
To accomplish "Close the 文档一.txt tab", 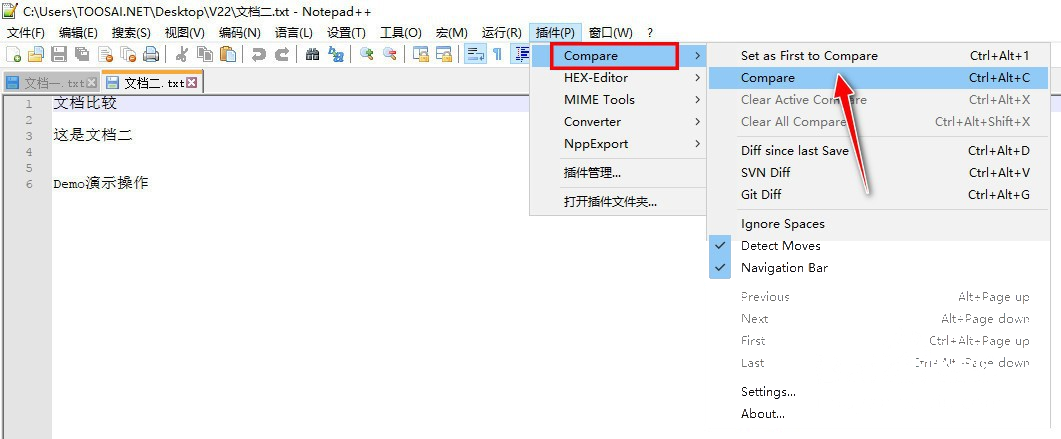I will [x=91, y=83].
